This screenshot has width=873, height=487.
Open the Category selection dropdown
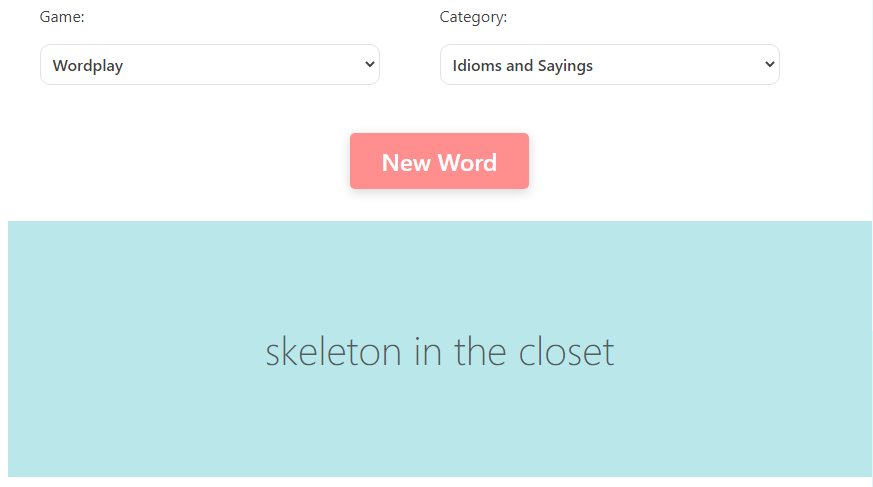tap(610, 65)
